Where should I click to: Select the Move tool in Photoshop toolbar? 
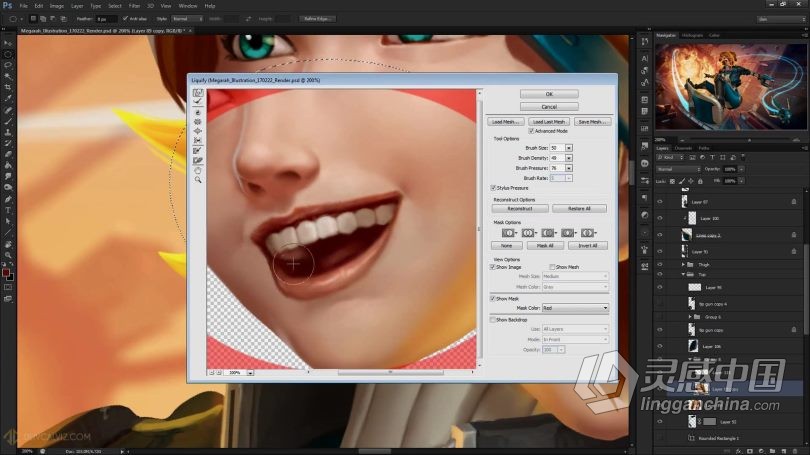pos(8,43)
